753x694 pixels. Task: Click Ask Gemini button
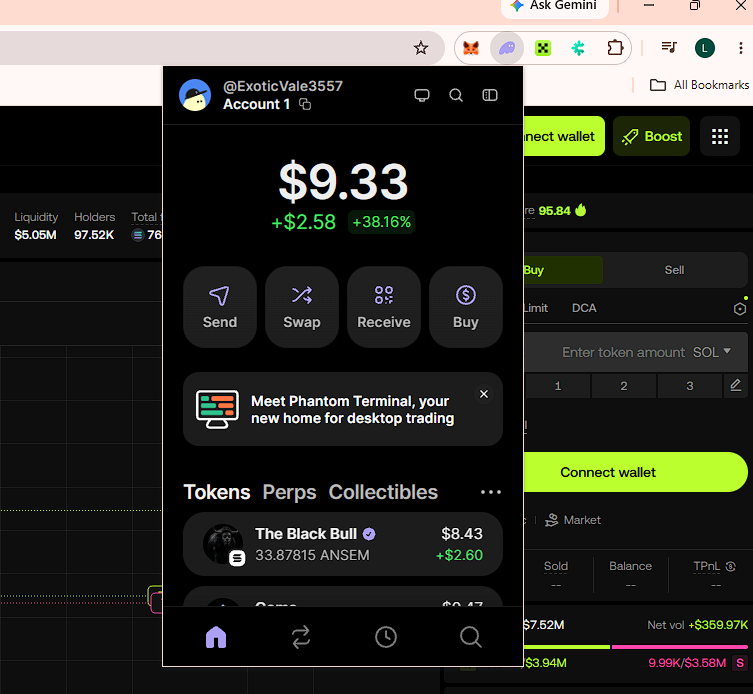pos(555,6)
